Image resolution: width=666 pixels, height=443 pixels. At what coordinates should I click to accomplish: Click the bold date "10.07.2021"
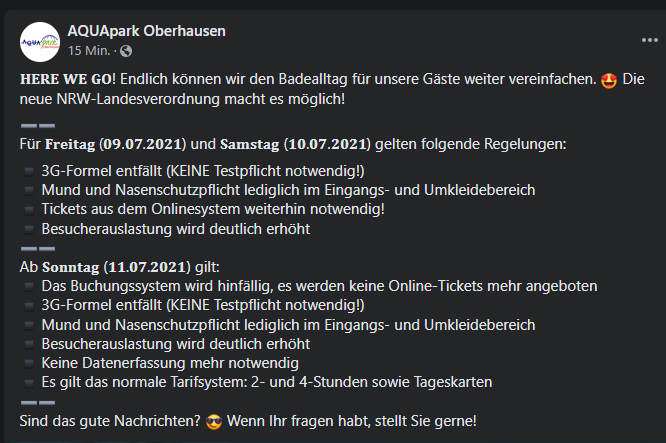point(328,144)
